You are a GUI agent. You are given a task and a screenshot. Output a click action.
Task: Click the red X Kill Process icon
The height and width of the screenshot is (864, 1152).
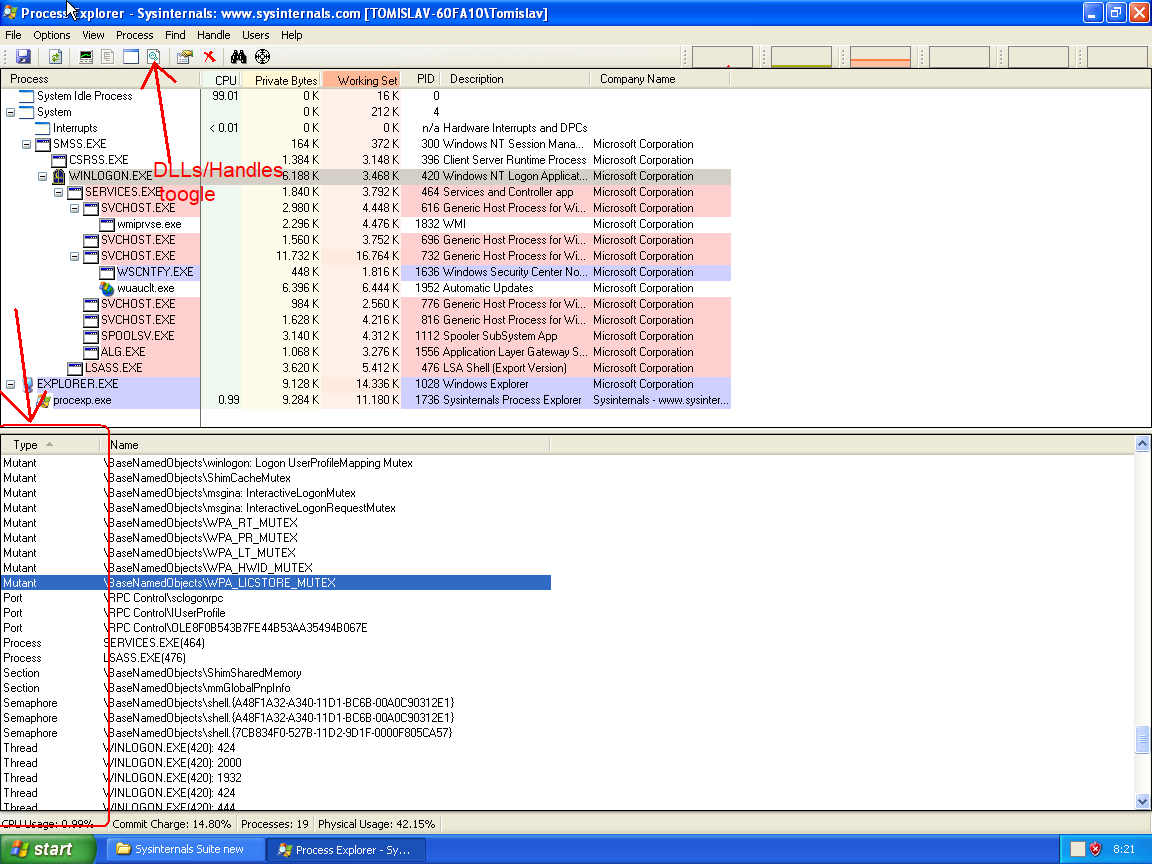point(209,57)
